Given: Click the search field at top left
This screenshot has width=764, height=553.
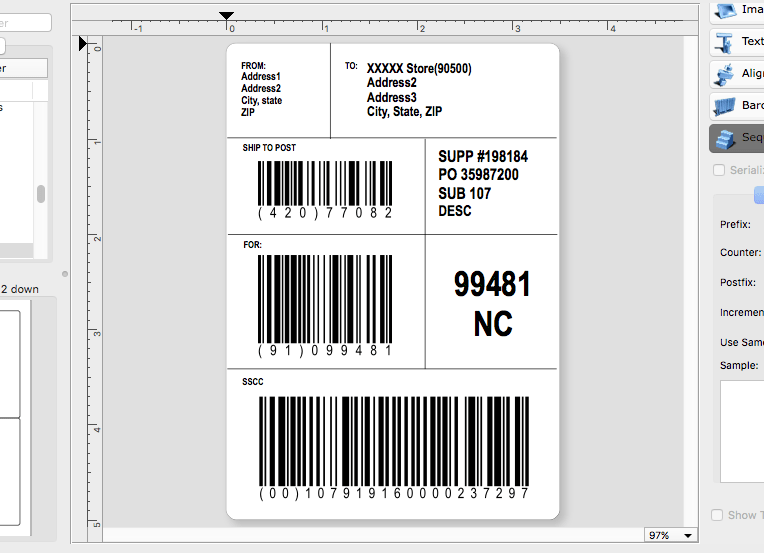Looking at the screenshot, I should coord(25,22).
